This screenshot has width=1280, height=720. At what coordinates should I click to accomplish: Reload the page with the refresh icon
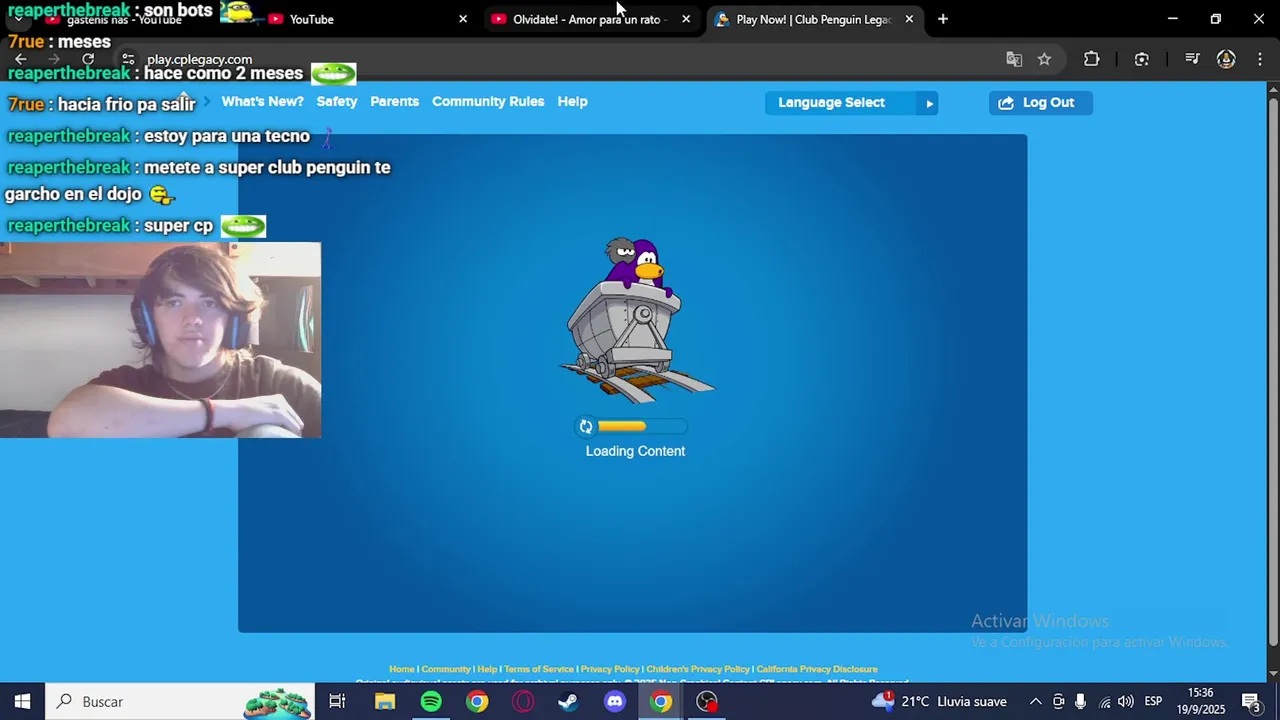88,59
